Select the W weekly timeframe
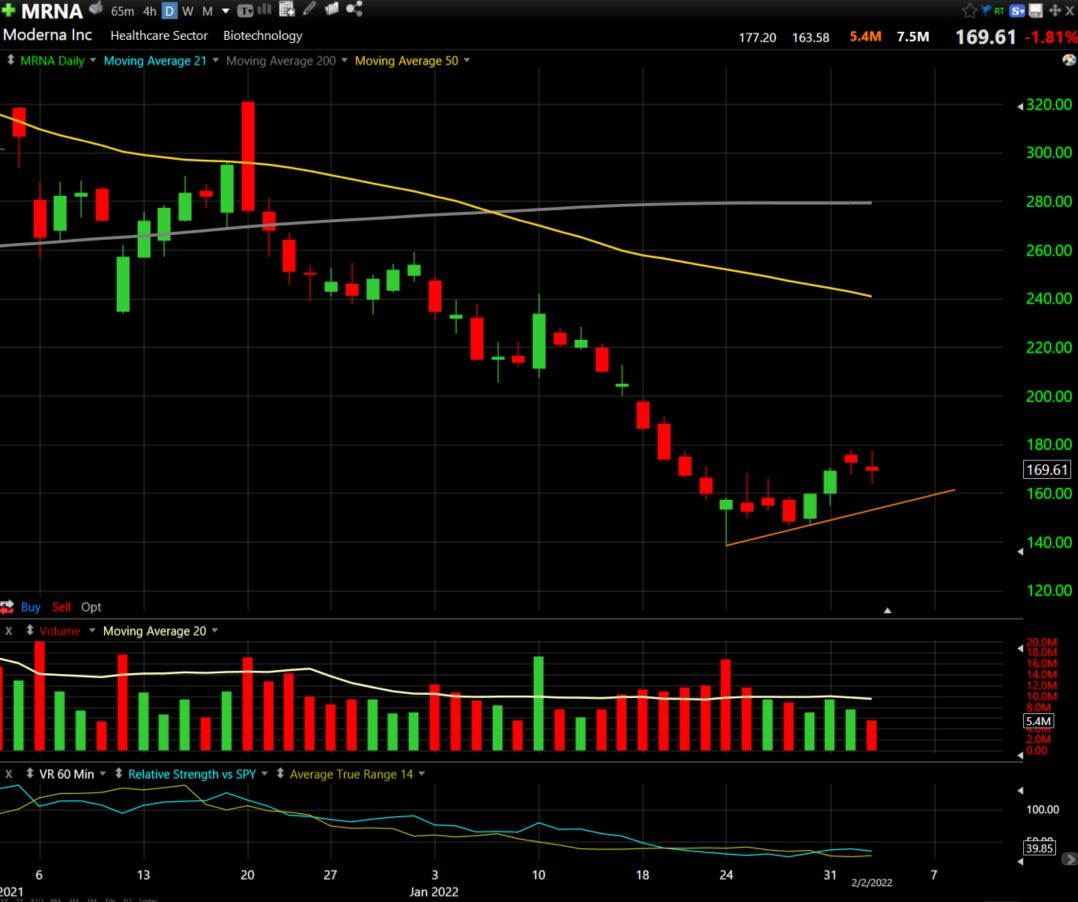Screen dimensions: 1078x902 coord(188,11)
